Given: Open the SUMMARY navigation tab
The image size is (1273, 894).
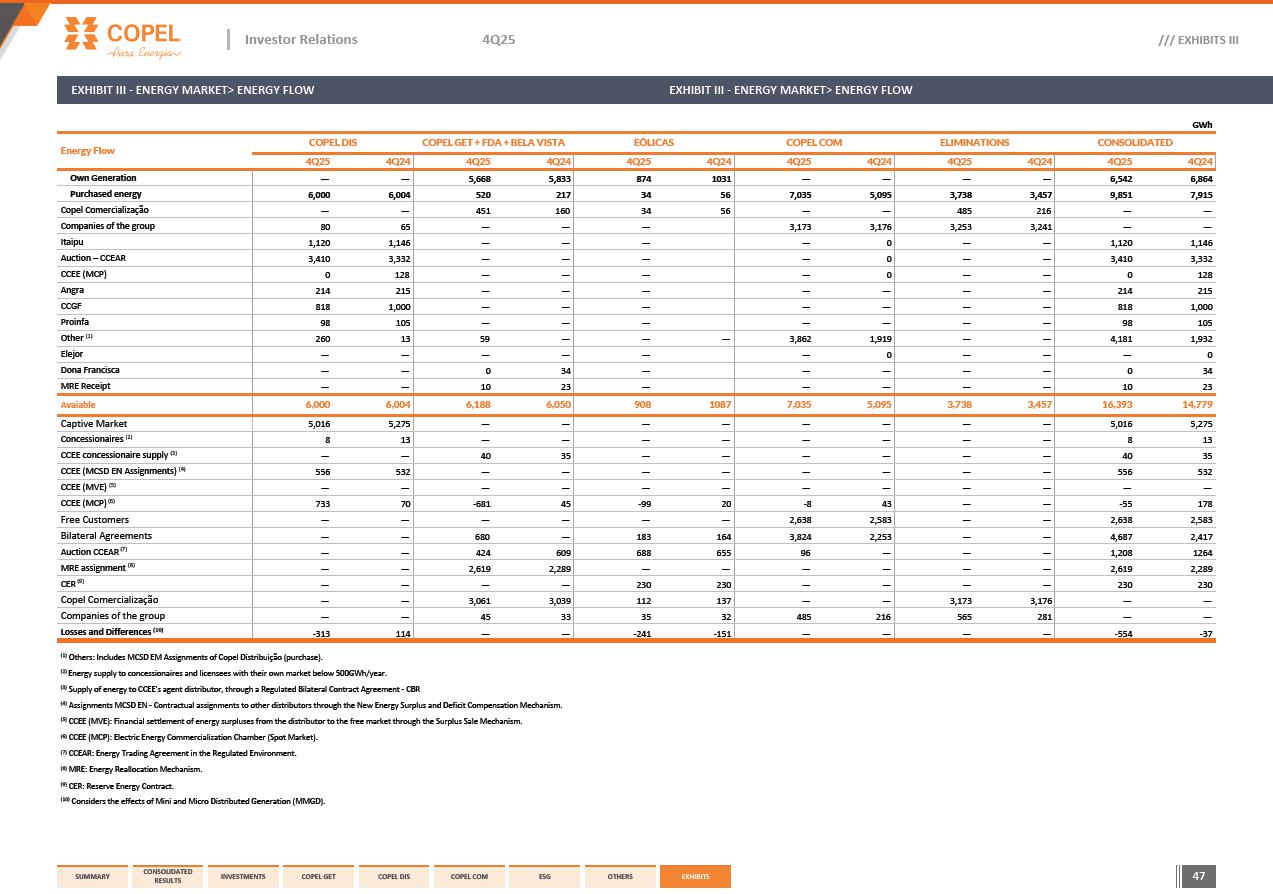Looking at the screenshot, I should (x=92, y=877).
